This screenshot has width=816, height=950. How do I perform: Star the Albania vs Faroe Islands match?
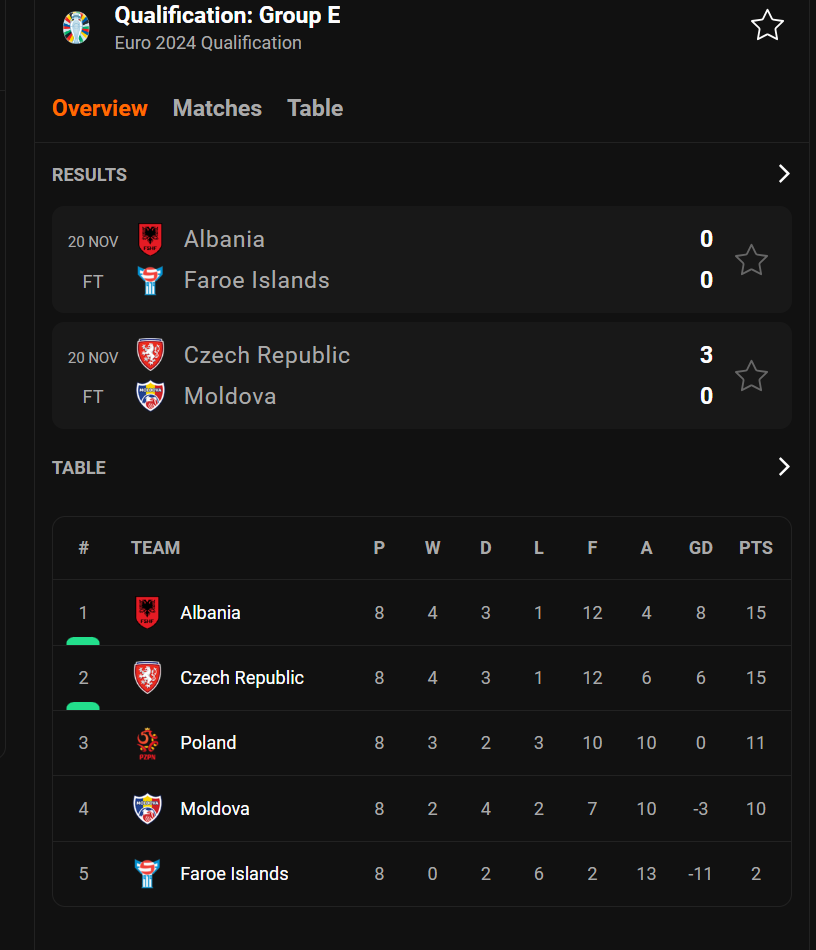(751, 260)
